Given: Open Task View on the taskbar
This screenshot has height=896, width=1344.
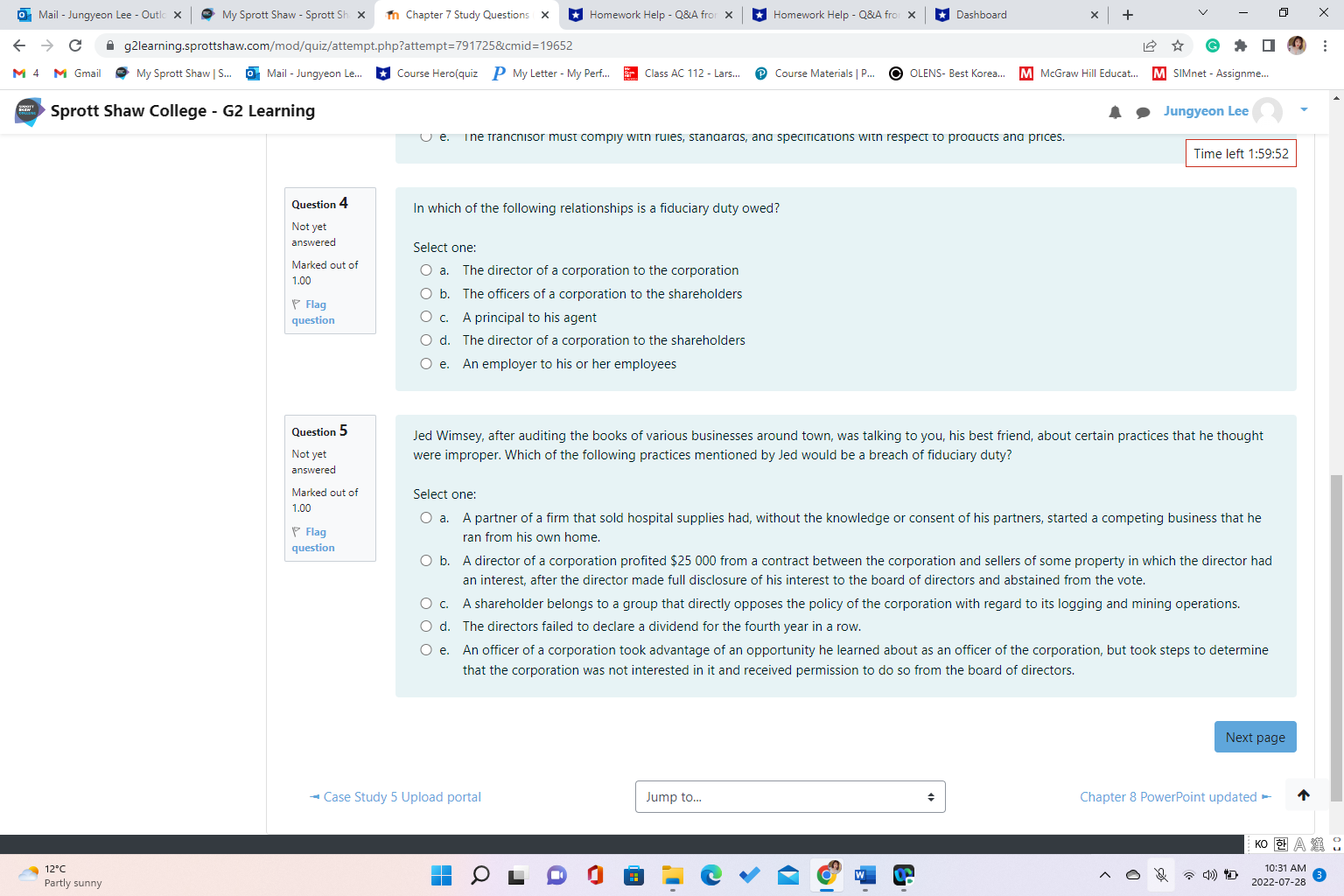Looking at the screenshot, I should coord(519,875).
